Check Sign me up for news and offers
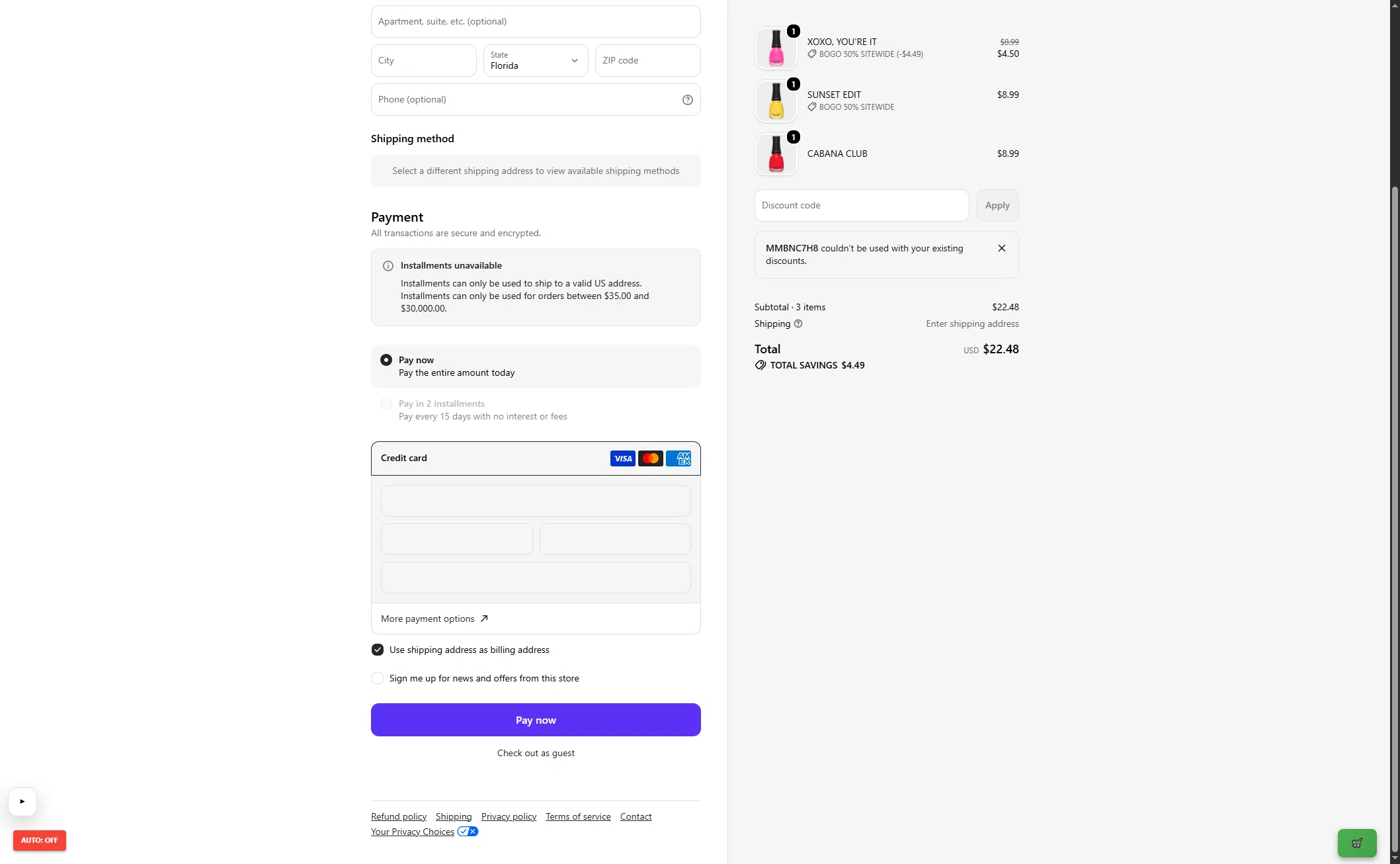Screen dimensions: 1400x864 pos(378,678)
